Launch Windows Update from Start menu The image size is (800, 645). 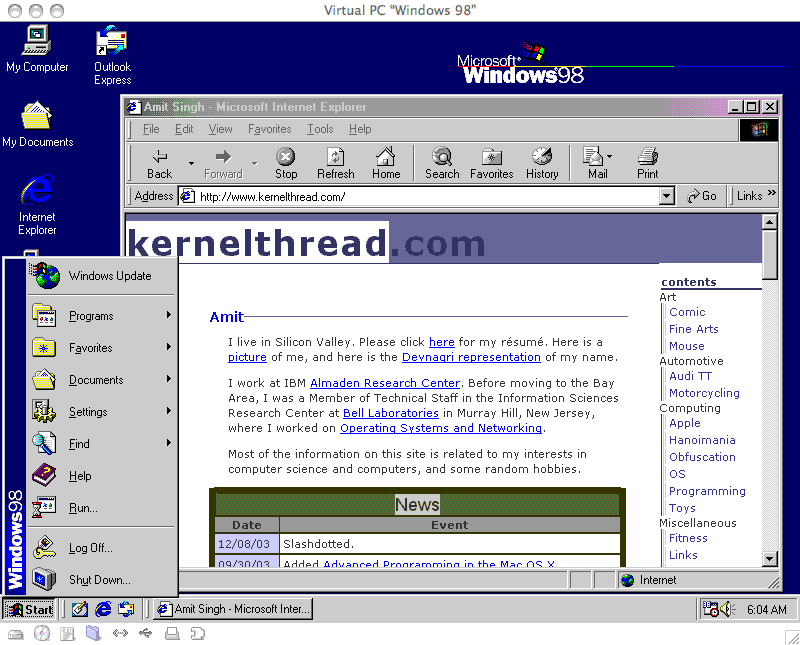(101, 276)
